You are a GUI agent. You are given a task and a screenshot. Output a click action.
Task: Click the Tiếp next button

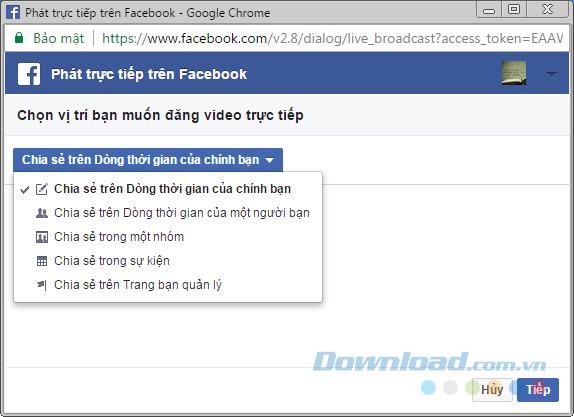point(538,390)
